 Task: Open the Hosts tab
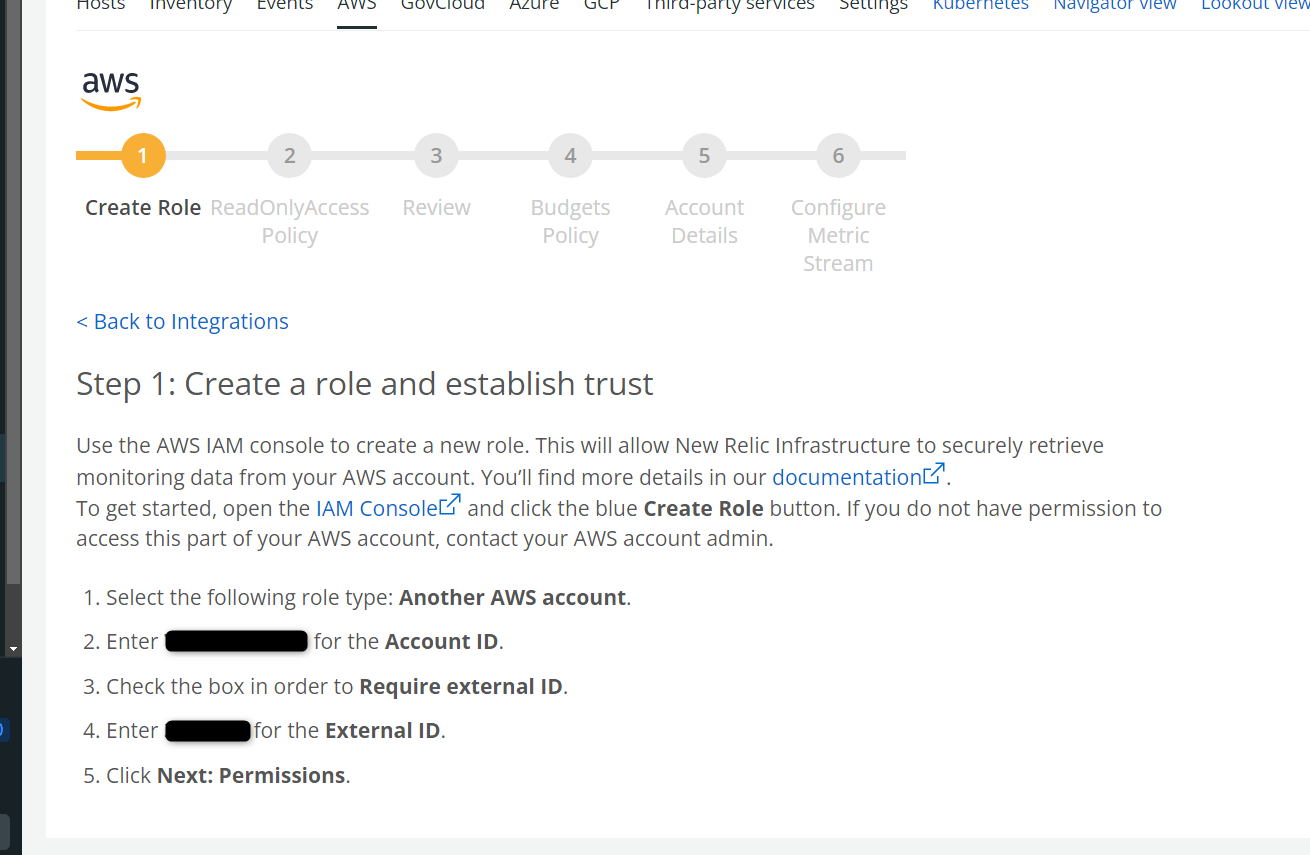[x=101, y=6]
